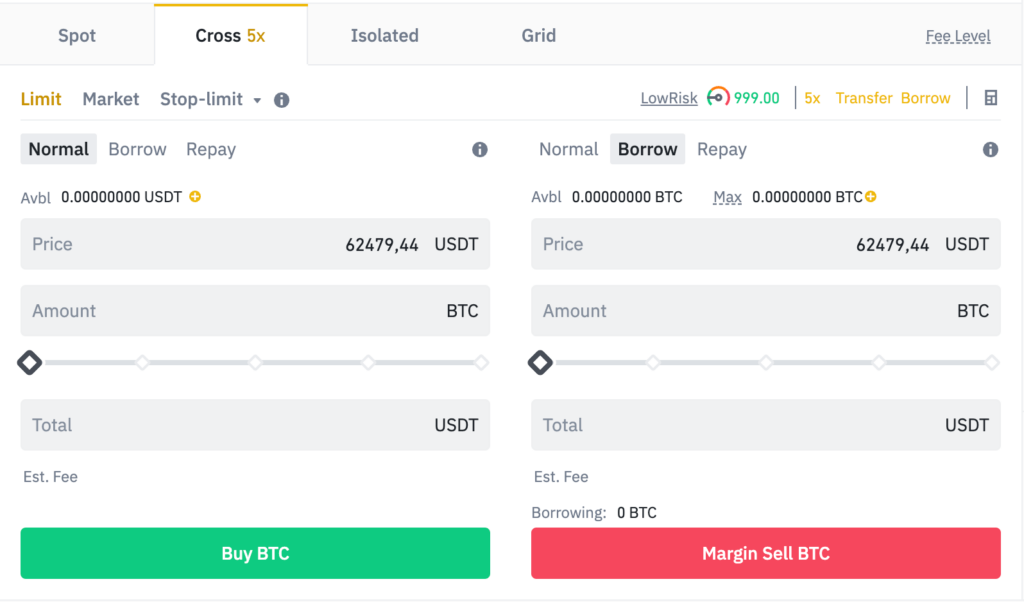This screenshot has width=1024, height=602.
Task: Open the Grid trading tab
Action: tap(538, 35)
